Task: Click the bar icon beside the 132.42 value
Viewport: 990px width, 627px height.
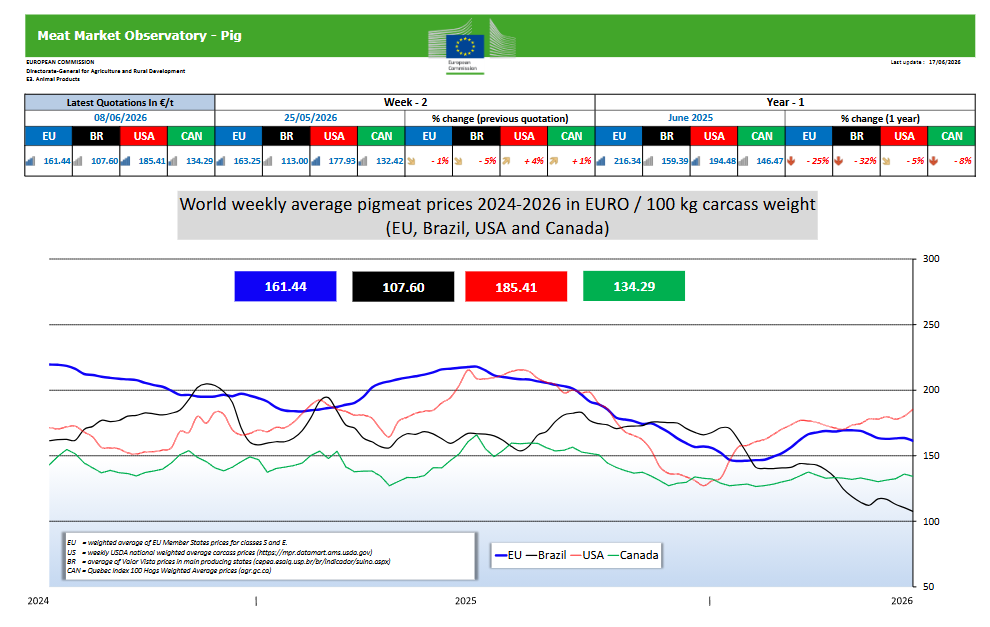Action: (x=364, y=161)
